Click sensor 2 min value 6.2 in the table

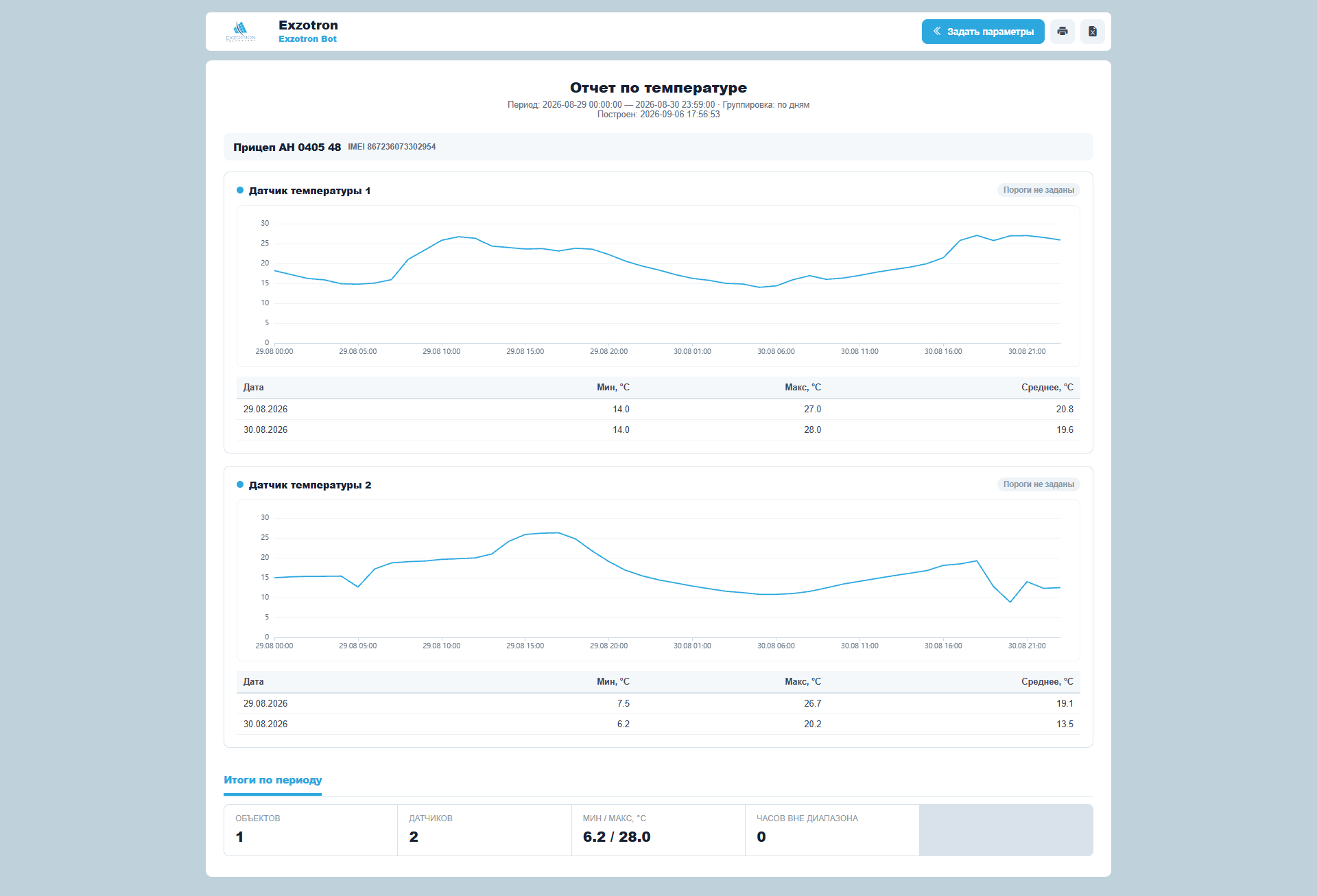[x=623, y=724]
